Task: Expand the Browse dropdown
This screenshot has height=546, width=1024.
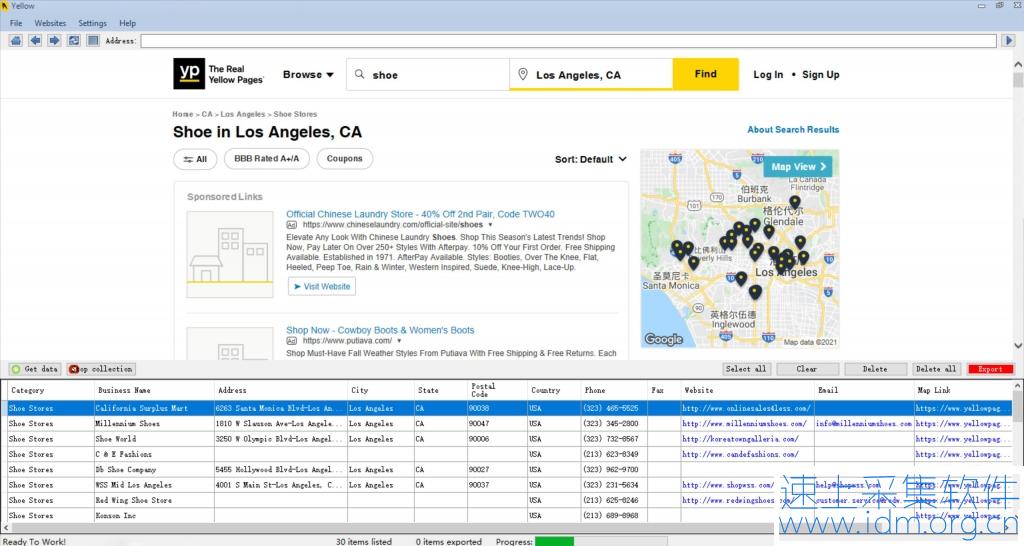Action: tap(308, 74)
